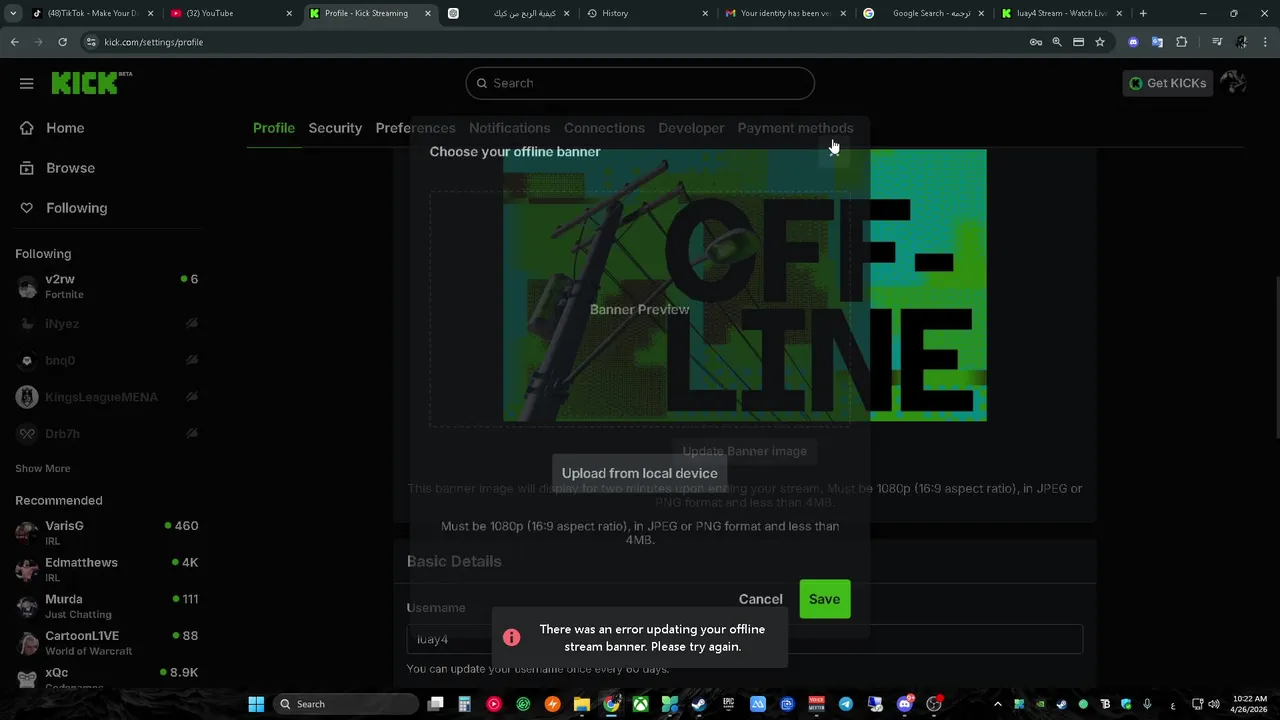This screenshot has height=720, width=1280.
Task: Open the Windows Start menu
Action: (256, 704)
